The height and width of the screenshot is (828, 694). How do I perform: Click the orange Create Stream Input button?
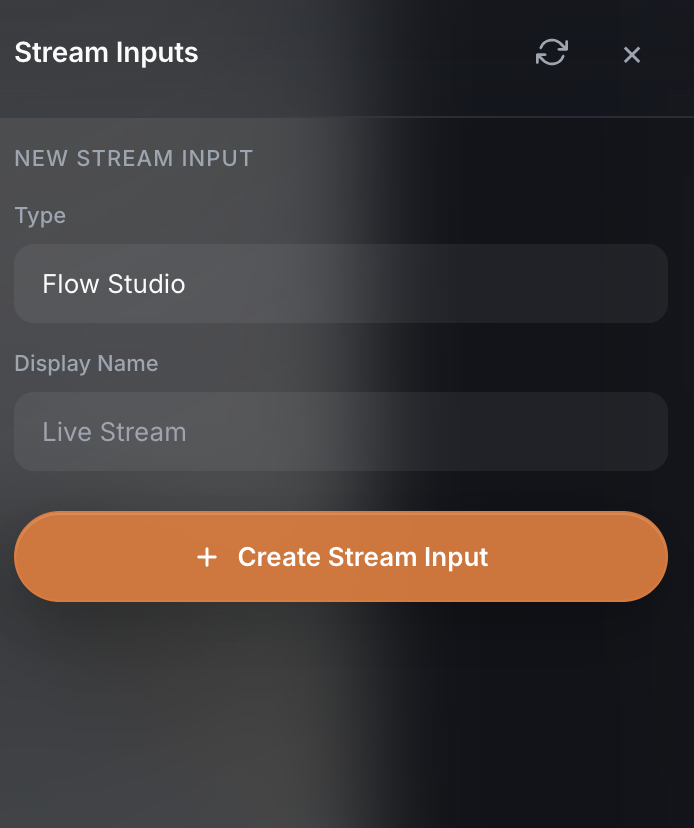pyautogui.click(x=340, y=557)
